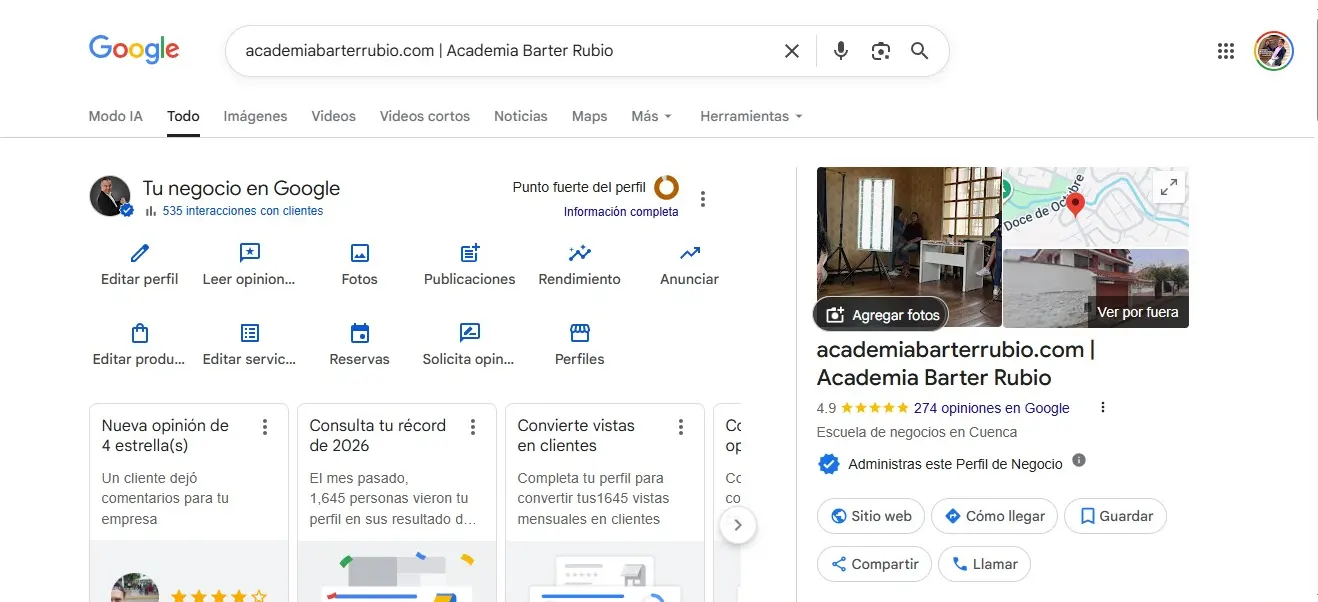The height and width of the screenshot is (602, 1318).
Task: Switch to the Imágenes tab
Action: point(255,116)
